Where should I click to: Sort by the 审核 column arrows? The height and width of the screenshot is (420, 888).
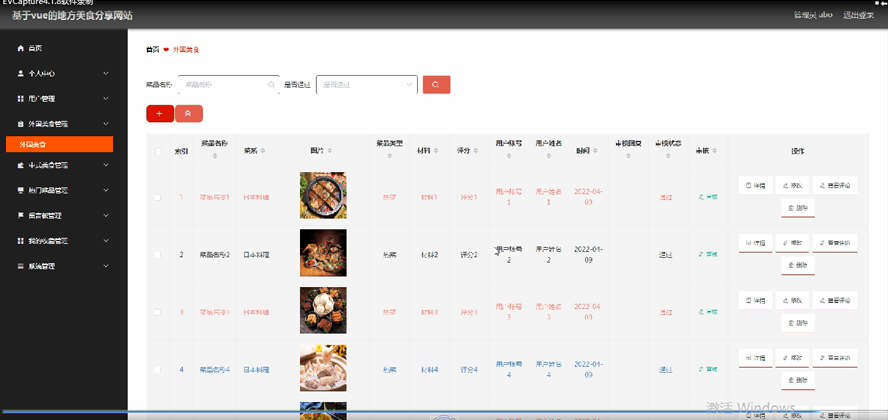[715, 151]
